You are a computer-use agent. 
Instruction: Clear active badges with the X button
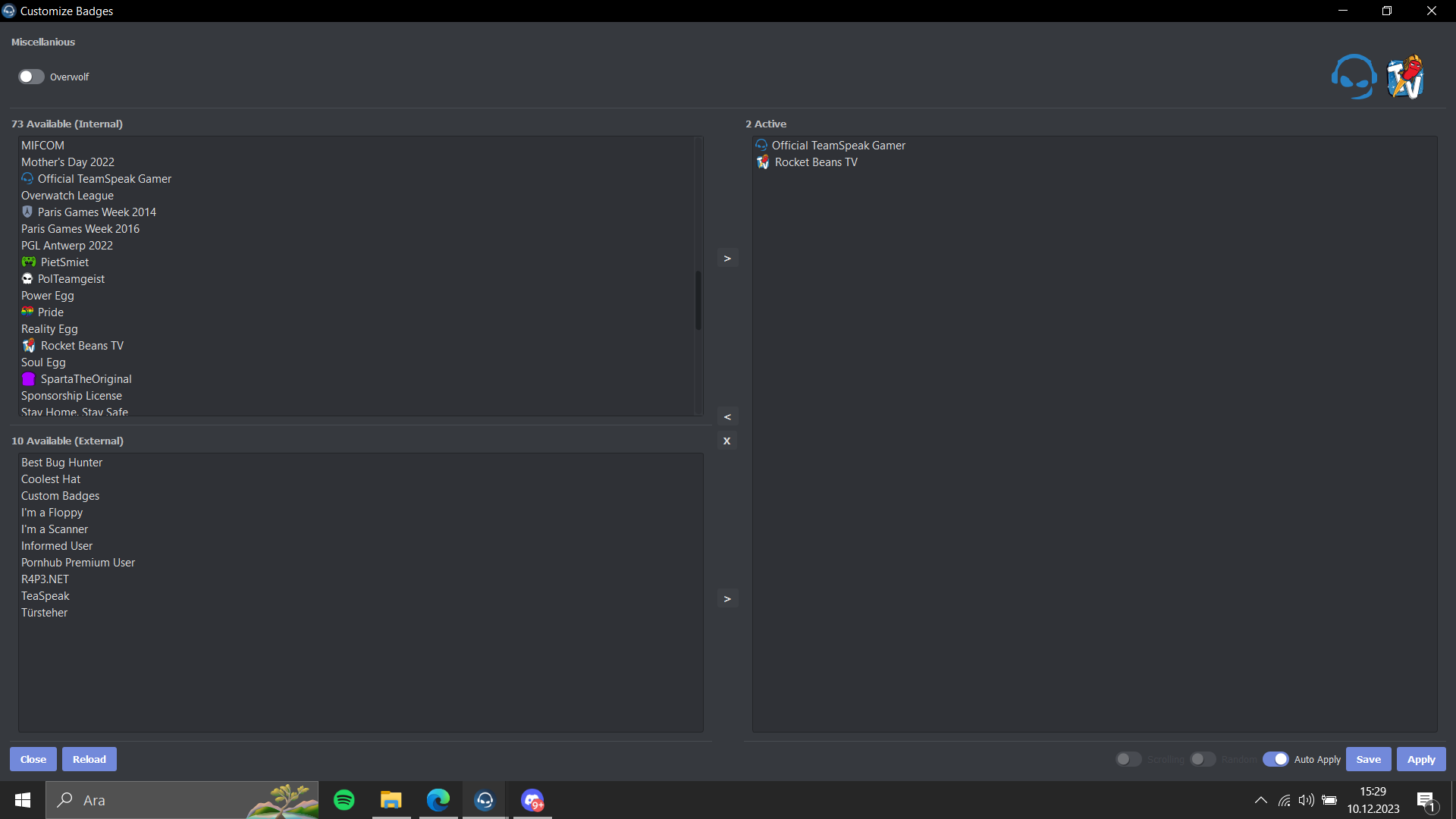[x=727, y=441]
